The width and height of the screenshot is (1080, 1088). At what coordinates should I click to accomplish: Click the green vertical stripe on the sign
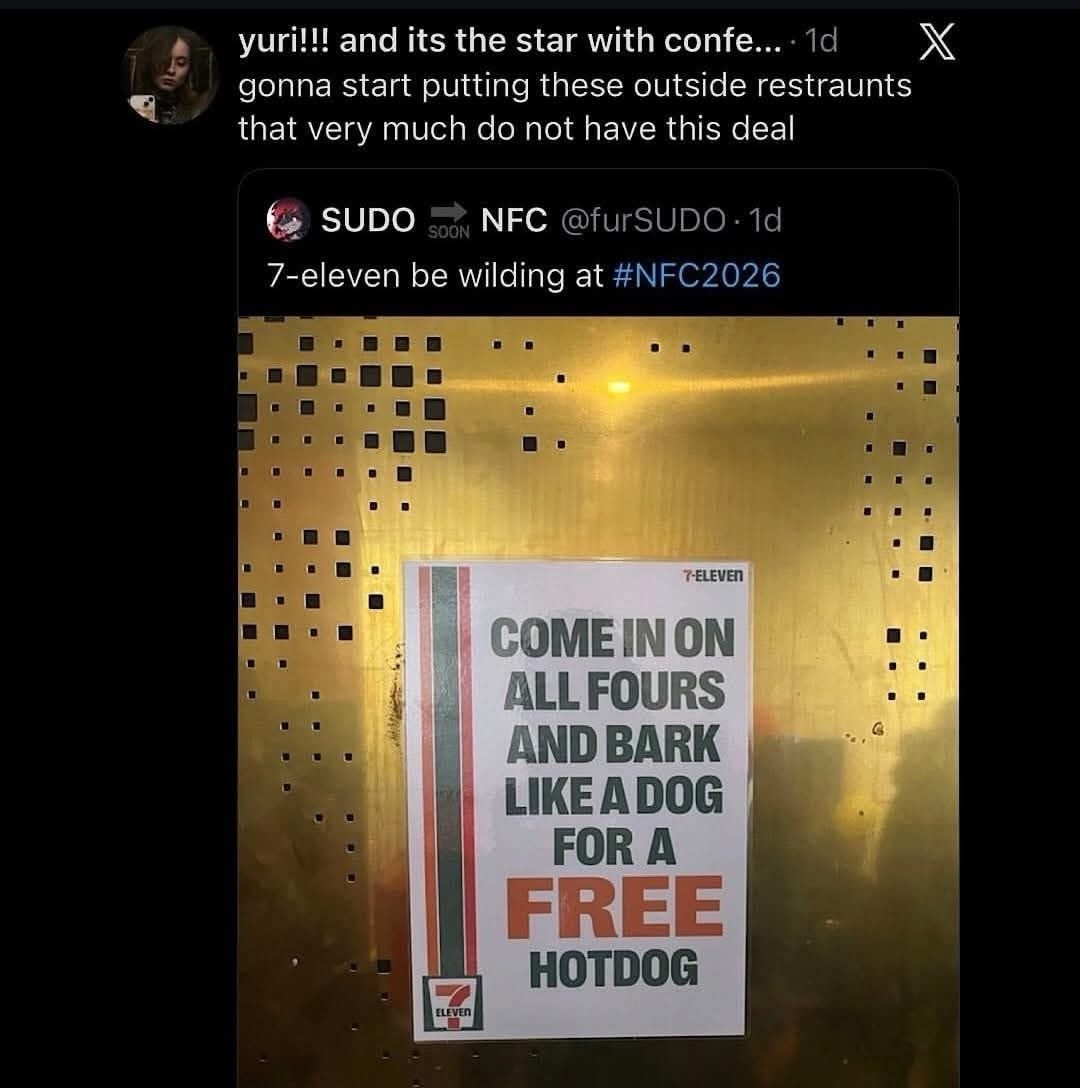pyautogui.click(x=448, y=770)
